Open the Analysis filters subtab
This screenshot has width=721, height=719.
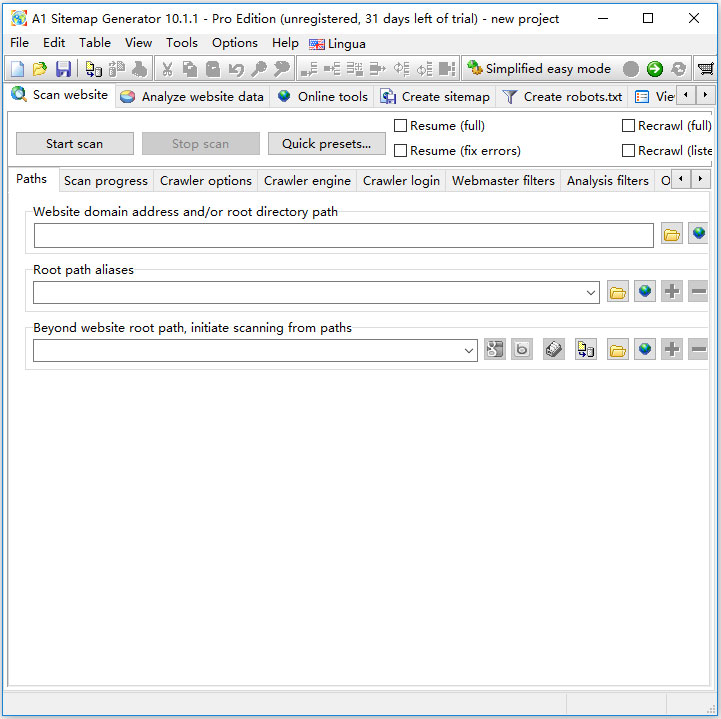pyautogui.click(x=607, y=181)
